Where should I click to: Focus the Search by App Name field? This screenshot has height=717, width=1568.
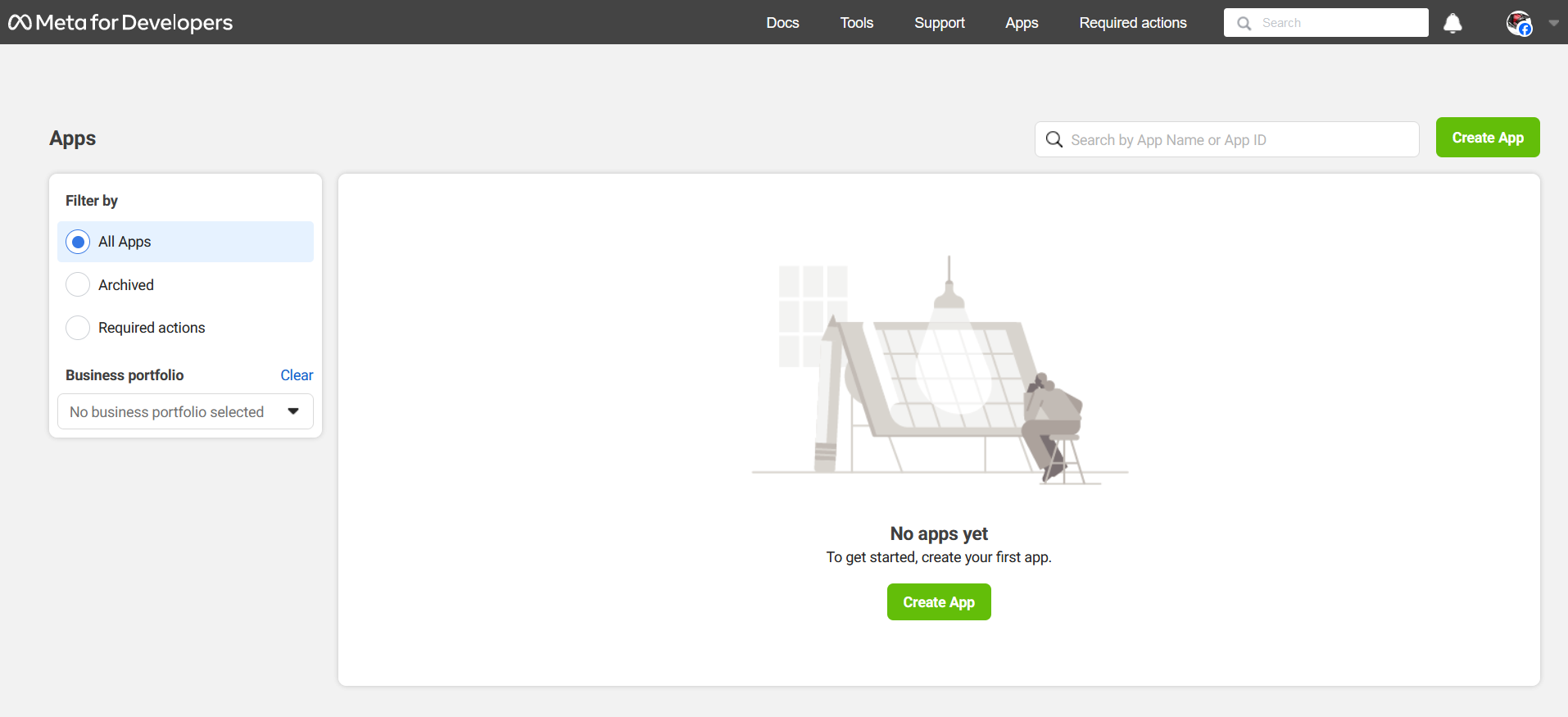1226,139
